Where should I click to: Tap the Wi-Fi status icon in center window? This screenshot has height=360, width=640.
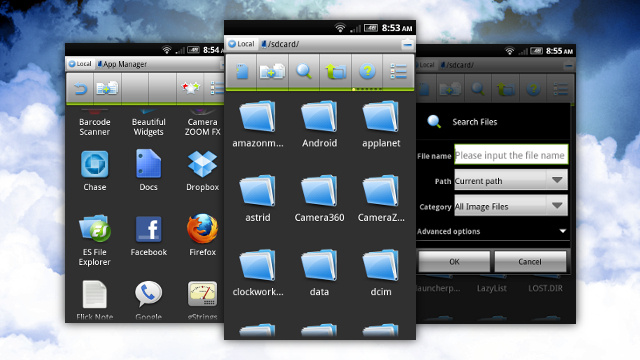point(340,28)
